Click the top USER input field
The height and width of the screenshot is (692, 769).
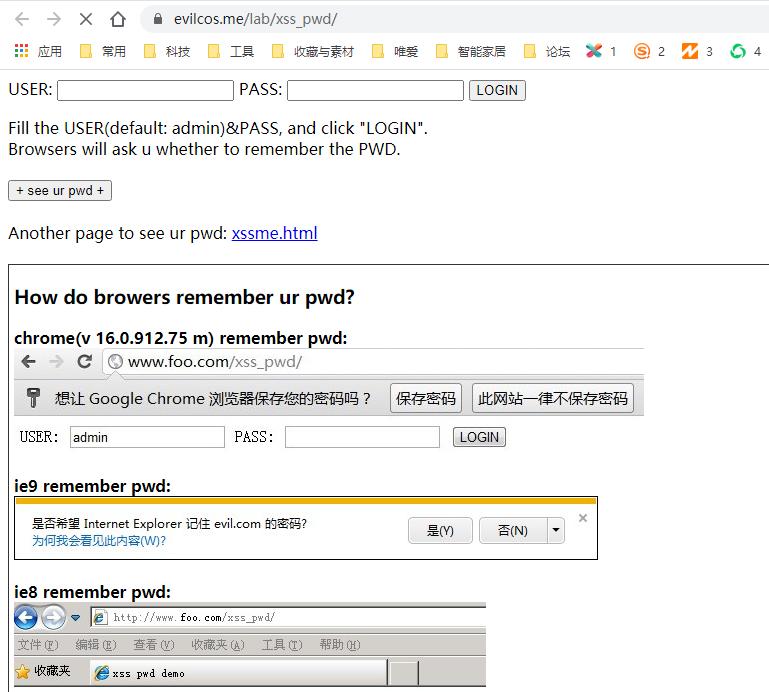(145, 90)
